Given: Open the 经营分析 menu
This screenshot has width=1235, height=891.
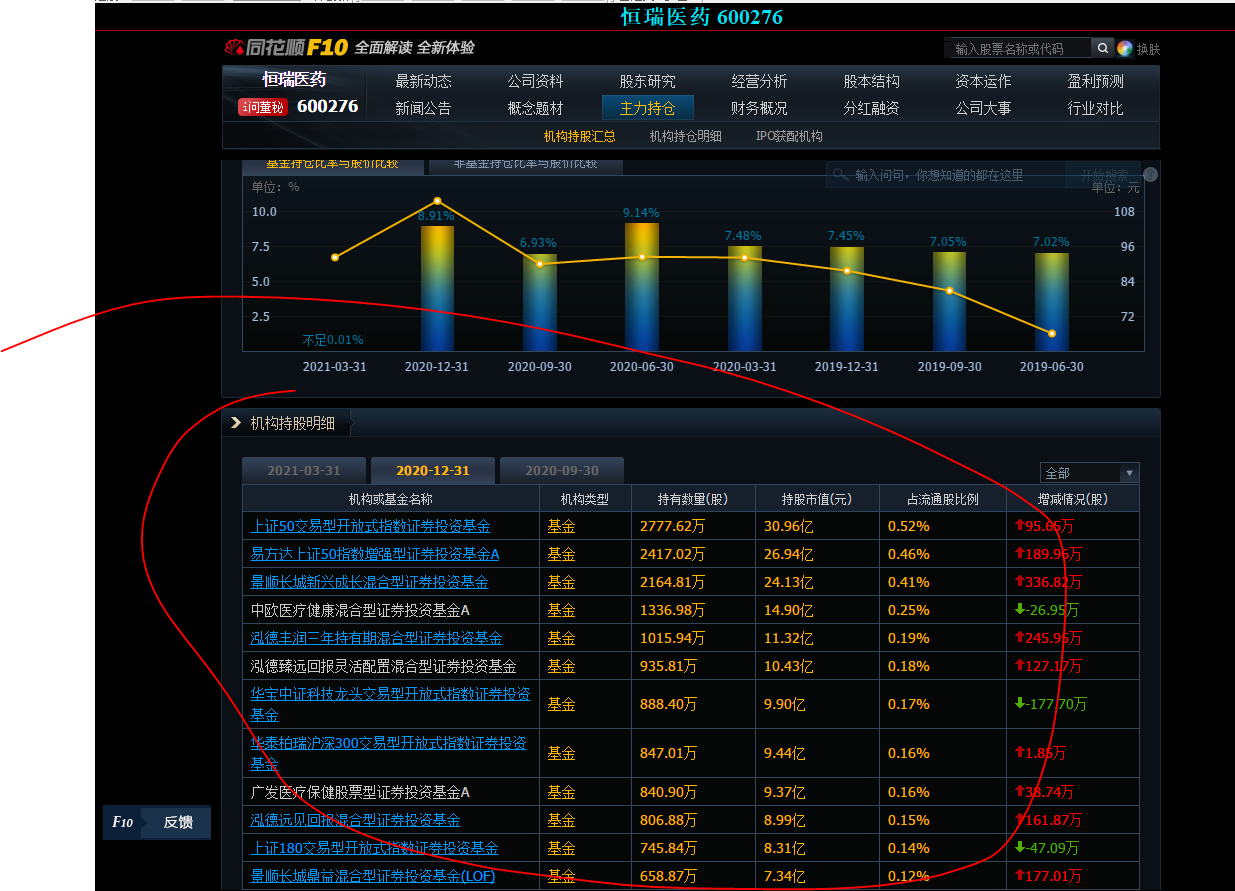Looking at the screenshot, I should pos(759,81).
